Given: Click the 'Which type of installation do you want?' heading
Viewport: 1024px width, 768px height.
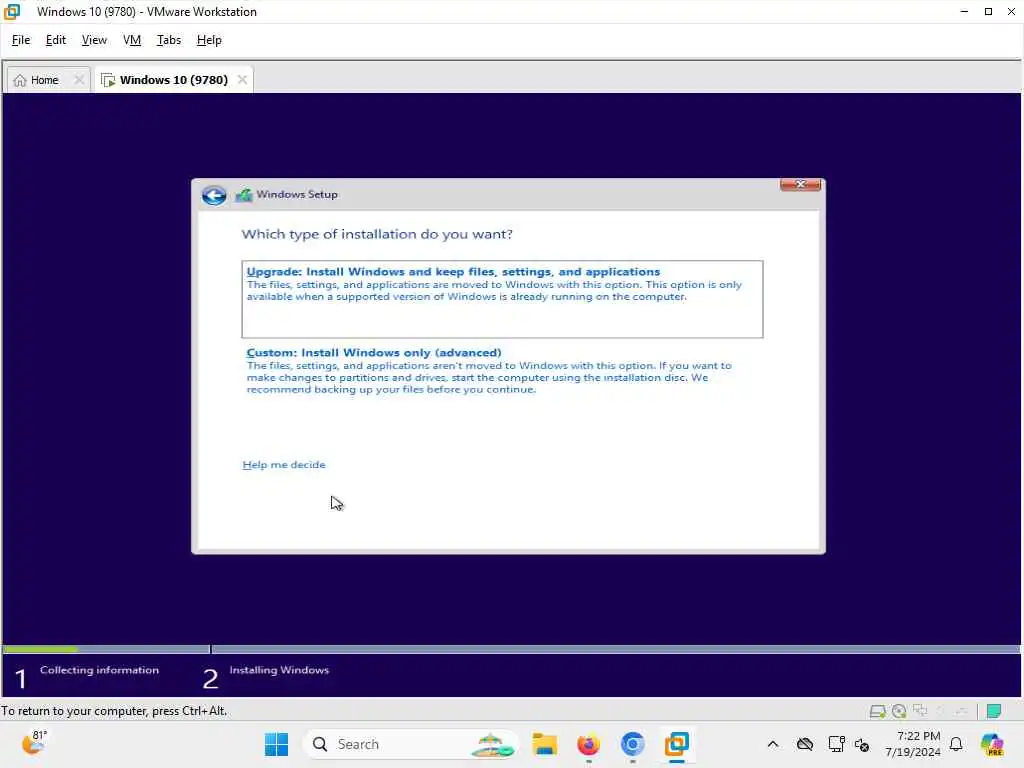Looking at the screenshot, I should 377,234.
